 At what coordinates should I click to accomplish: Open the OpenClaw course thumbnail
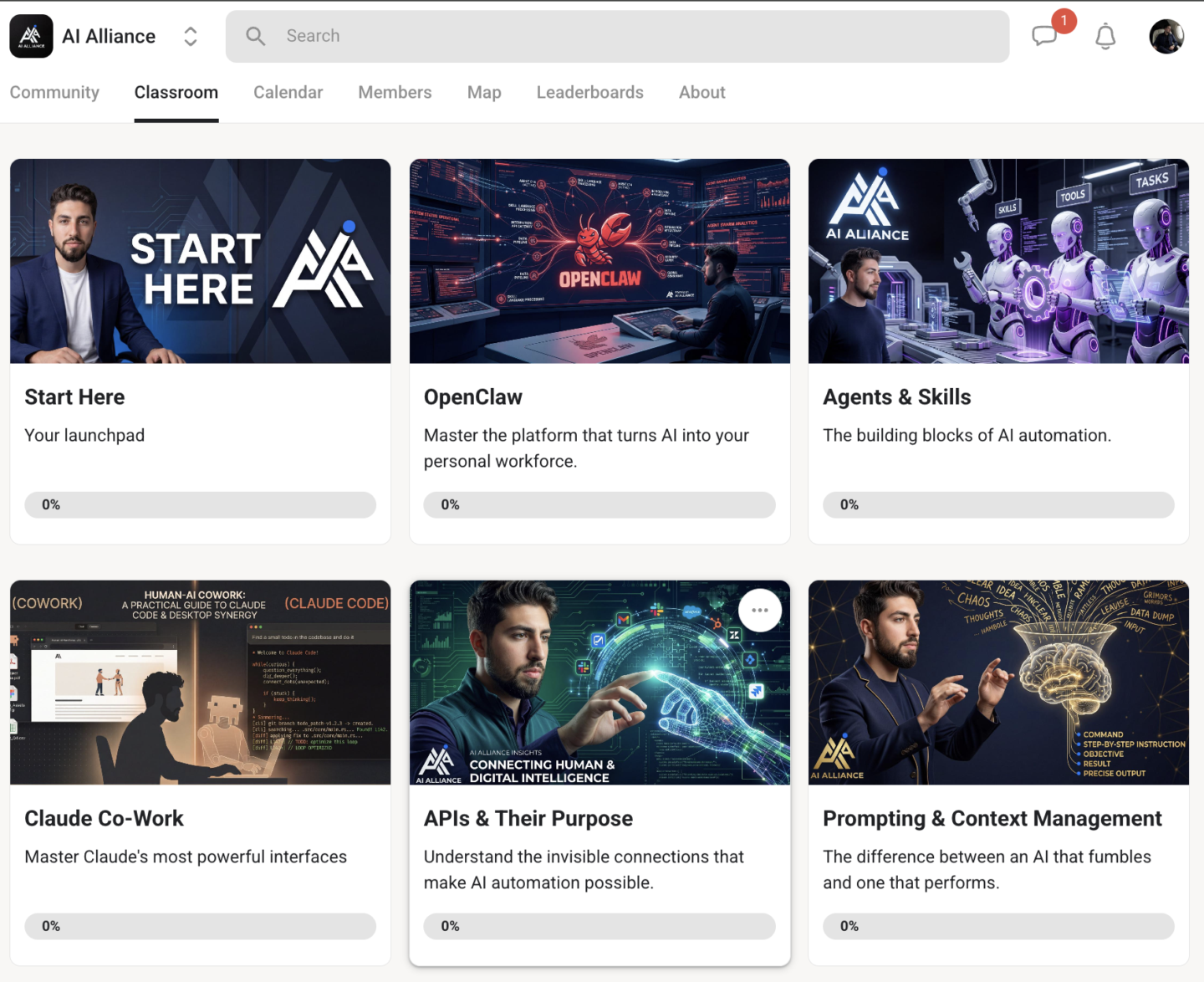coord(599,261)
